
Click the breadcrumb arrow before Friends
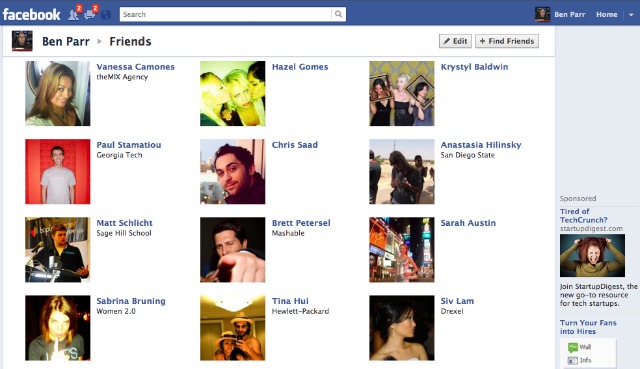click(x=99, y=41)
